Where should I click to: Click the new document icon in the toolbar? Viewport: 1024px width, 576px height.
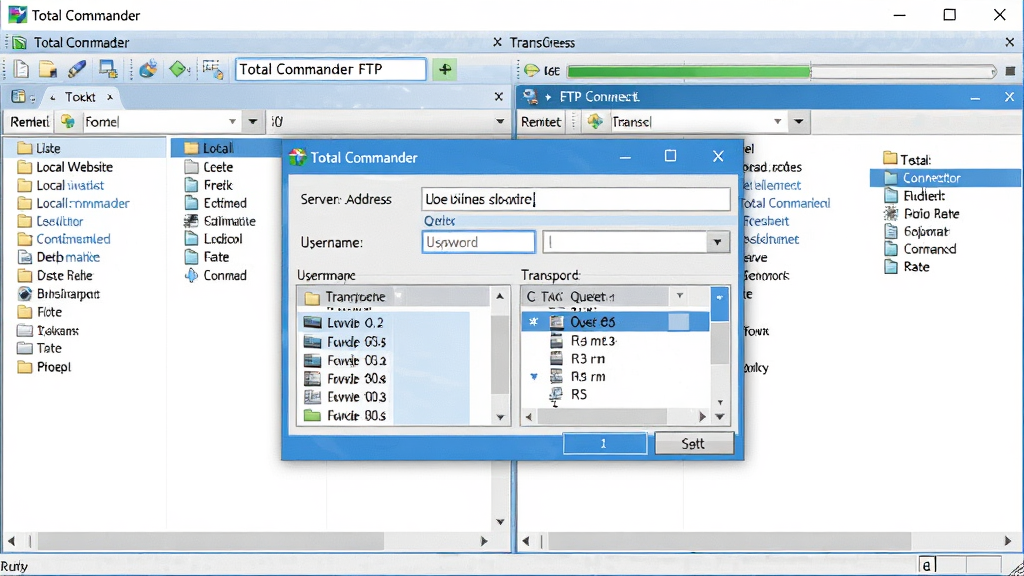click(21, 69)
